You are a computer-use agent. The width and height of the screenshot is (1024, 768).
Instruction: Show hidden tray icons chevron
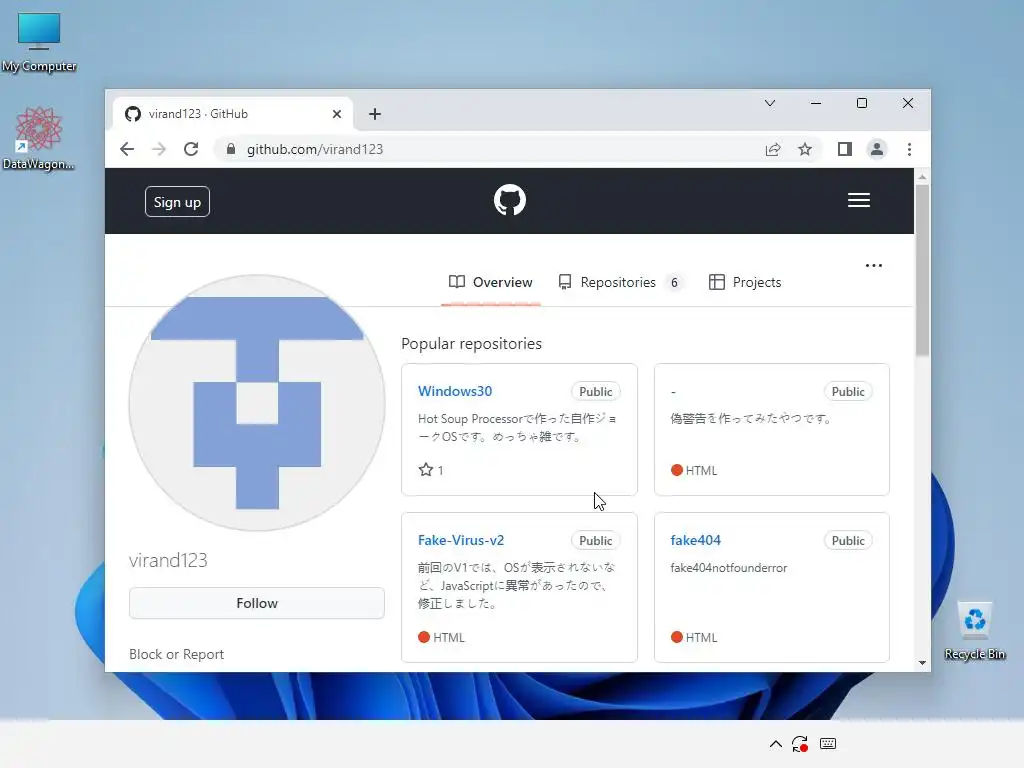point(775,744)
